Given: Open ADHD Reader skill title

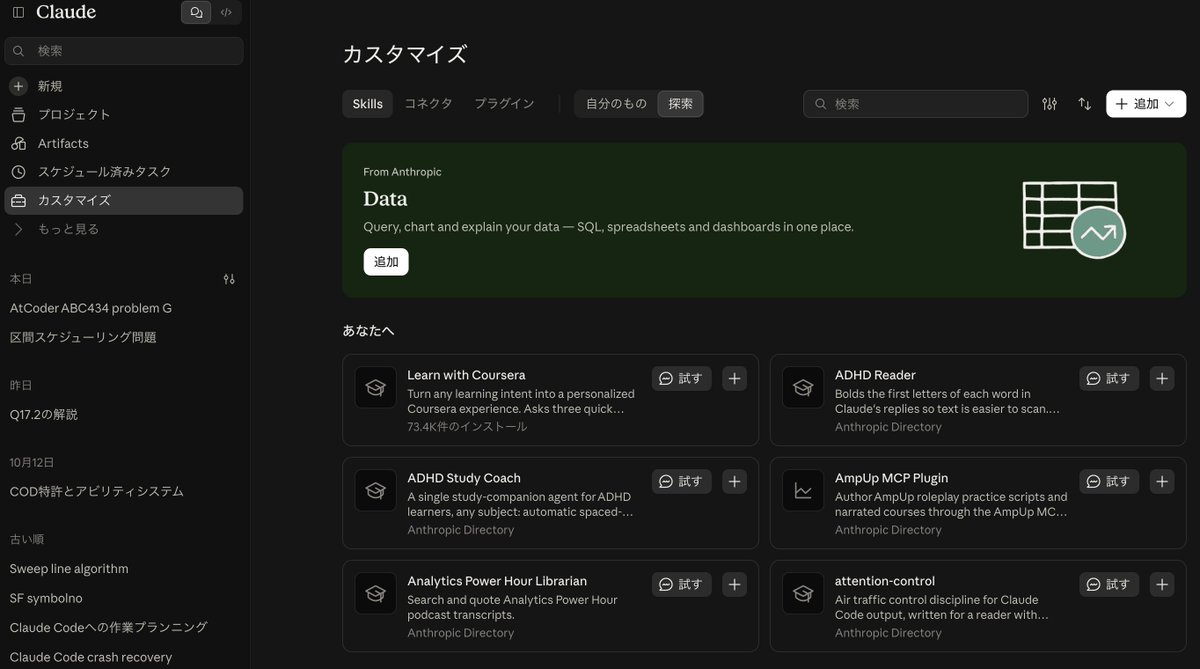Looking at the screenshot, I should point(875,375).
